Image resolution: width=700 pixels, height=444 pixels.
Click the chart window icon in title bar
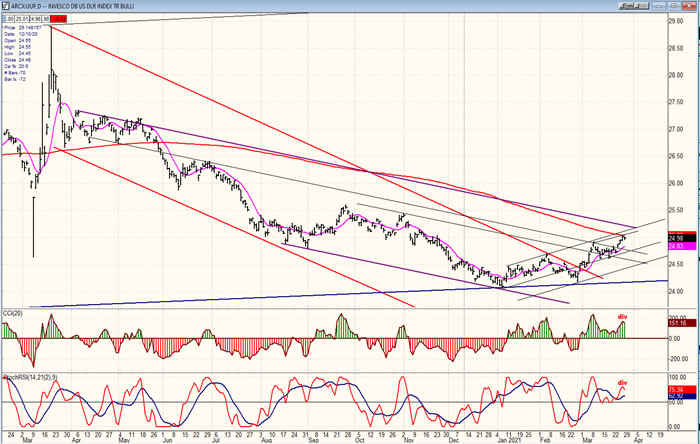[4, 4]
